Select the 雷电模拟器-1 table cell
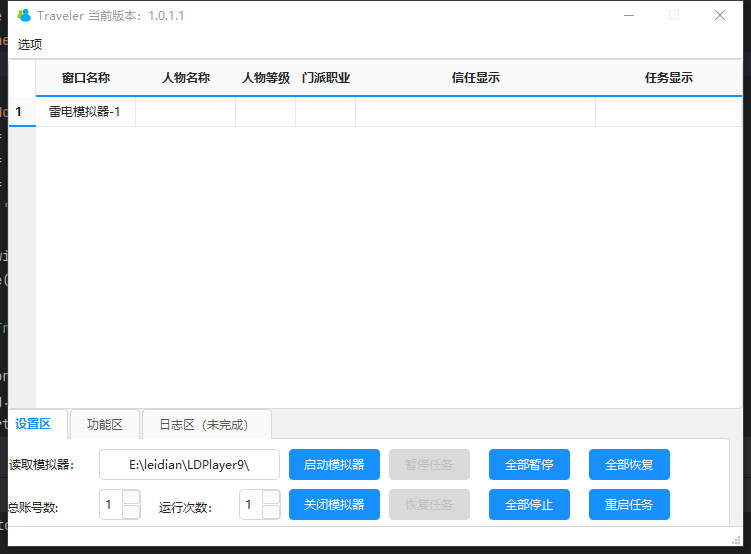This screenshot has width=751, height=554. pyautogui.click(x=86, y=112)
